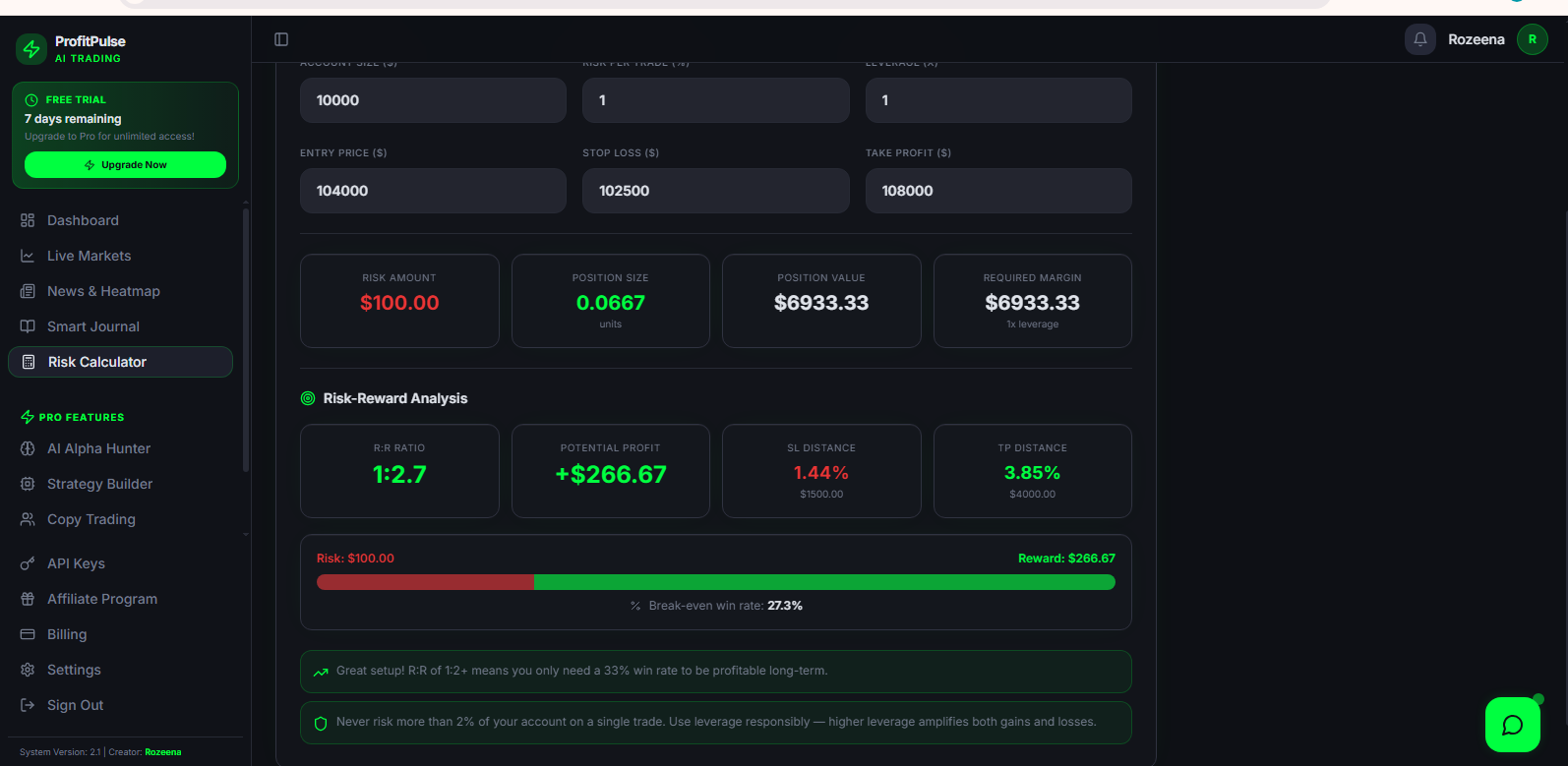Click the Position Size 0.0667 value
The height and width of the screenshot is (766, 1568).
[611, 303]
